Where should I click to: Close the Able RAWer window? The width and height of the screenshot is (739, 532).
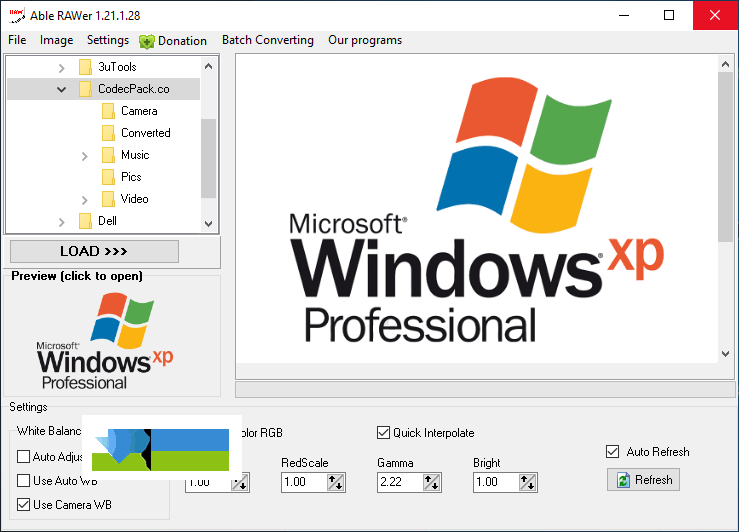715,16
